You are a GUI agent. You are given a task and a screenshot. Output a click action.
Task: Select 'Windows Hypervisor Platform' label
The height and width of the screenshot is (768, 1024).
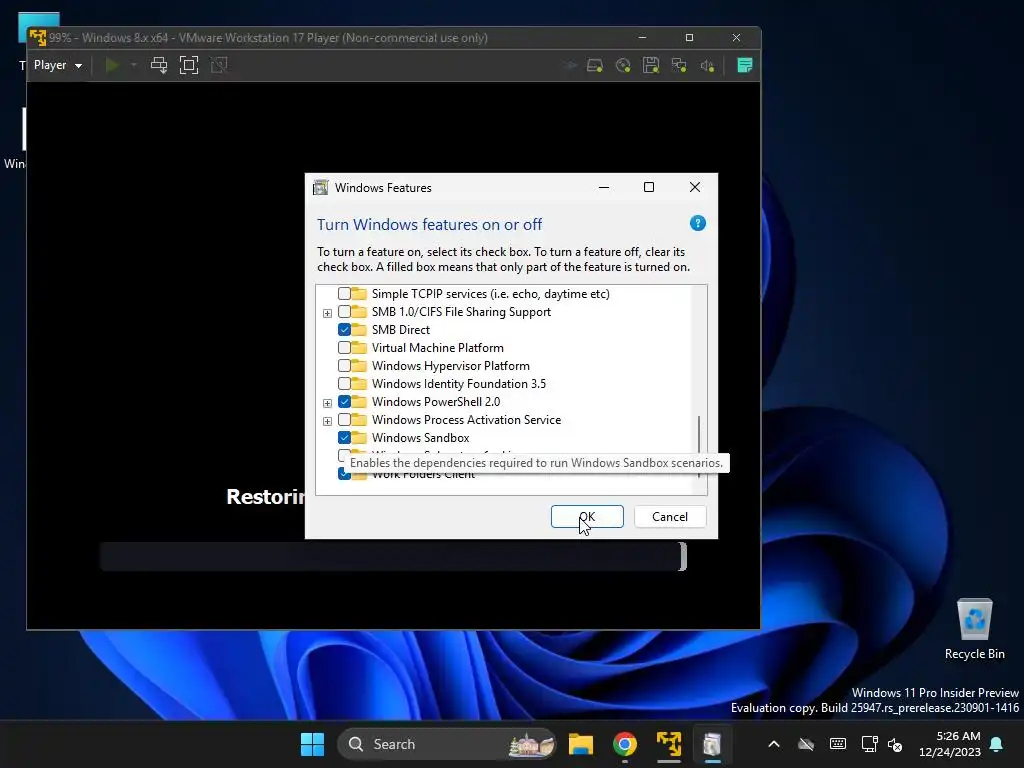coord(451,366)
